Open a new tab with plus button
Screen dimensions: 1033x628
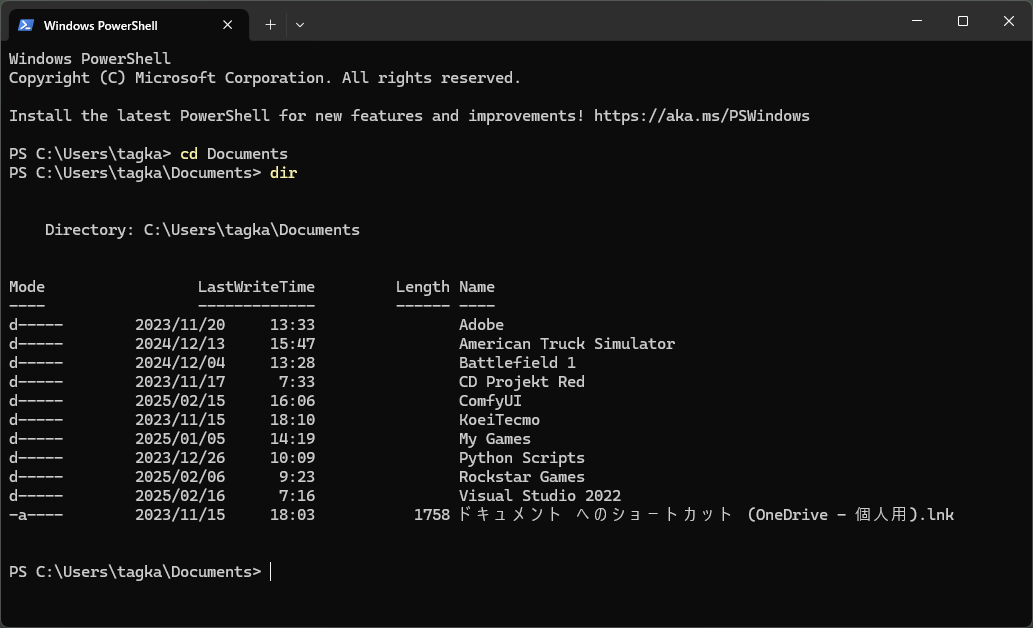[x=270, y=25]
